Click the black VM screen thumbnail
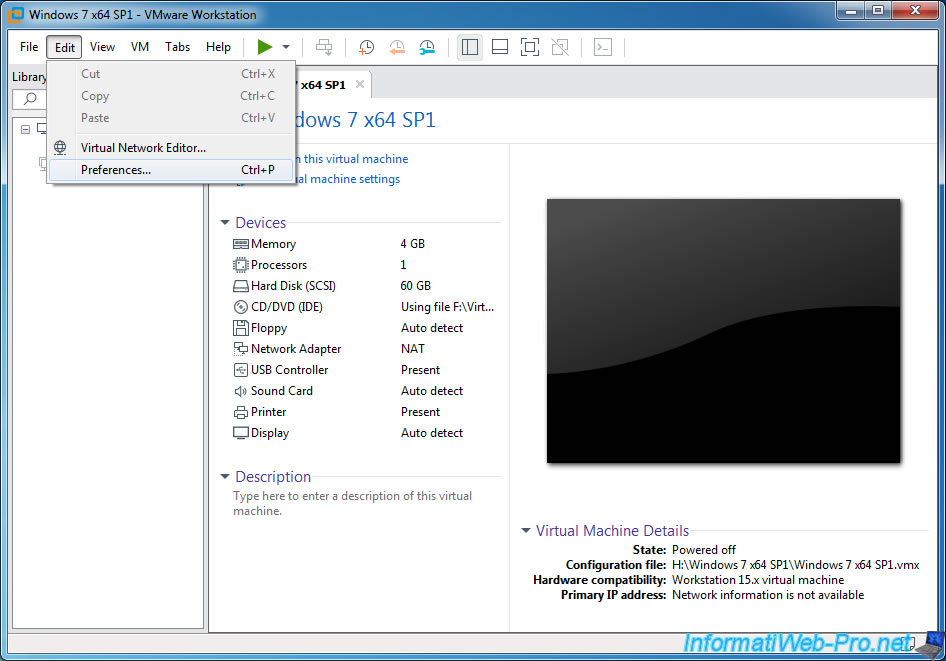 (723, 331)
